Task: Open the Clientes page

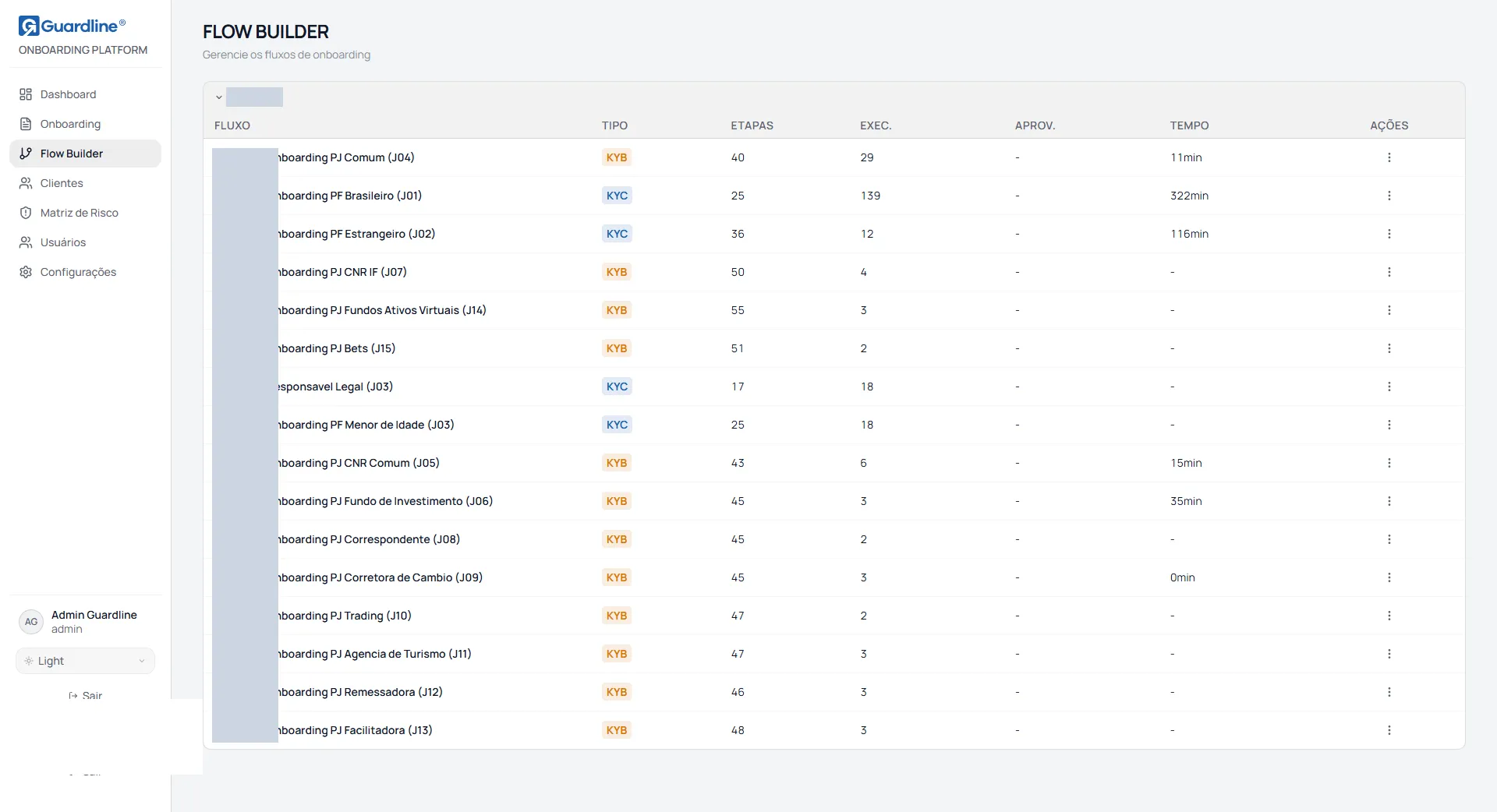Action: pos(85,183)
